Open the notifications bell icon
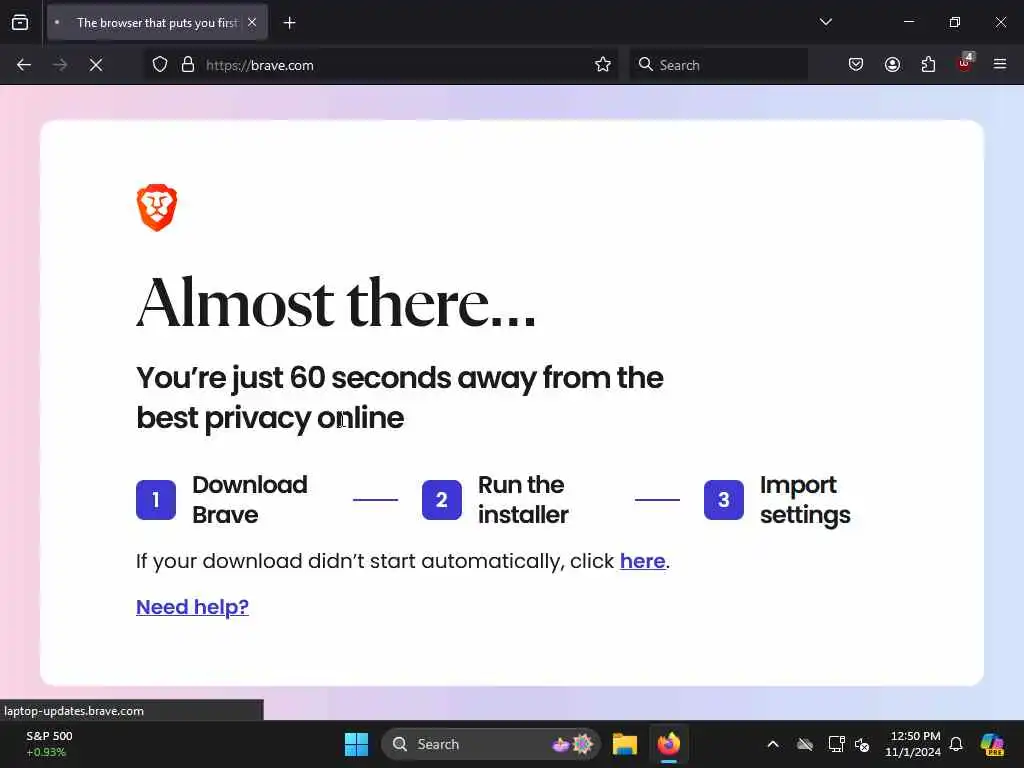 tap(956, 744)
